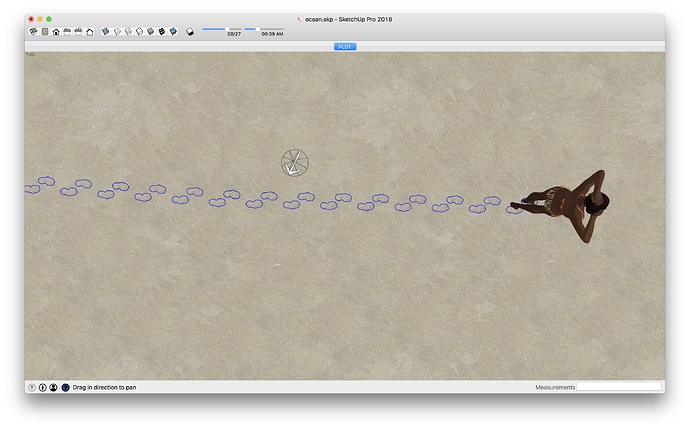Image resolution: width=690 pixels, height=428 pixels.
Task: Switch to Iso view
Action: (33, 31)
